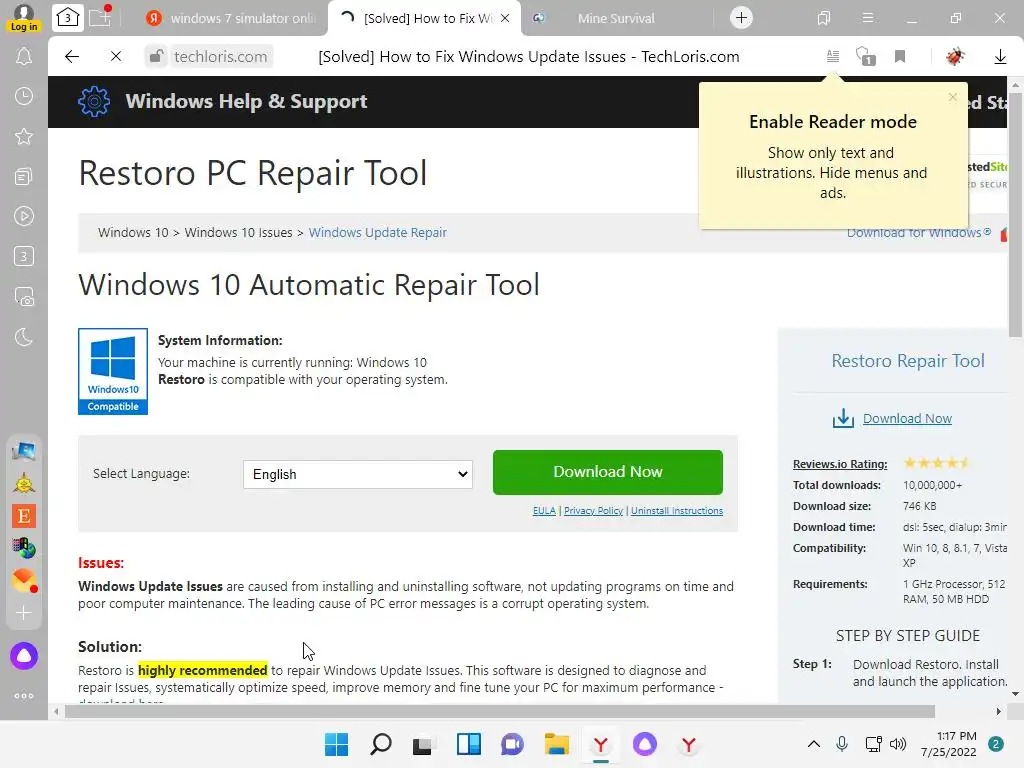Click the techloris.com address field
The image size is (1024, 768).
pos(221,57)
